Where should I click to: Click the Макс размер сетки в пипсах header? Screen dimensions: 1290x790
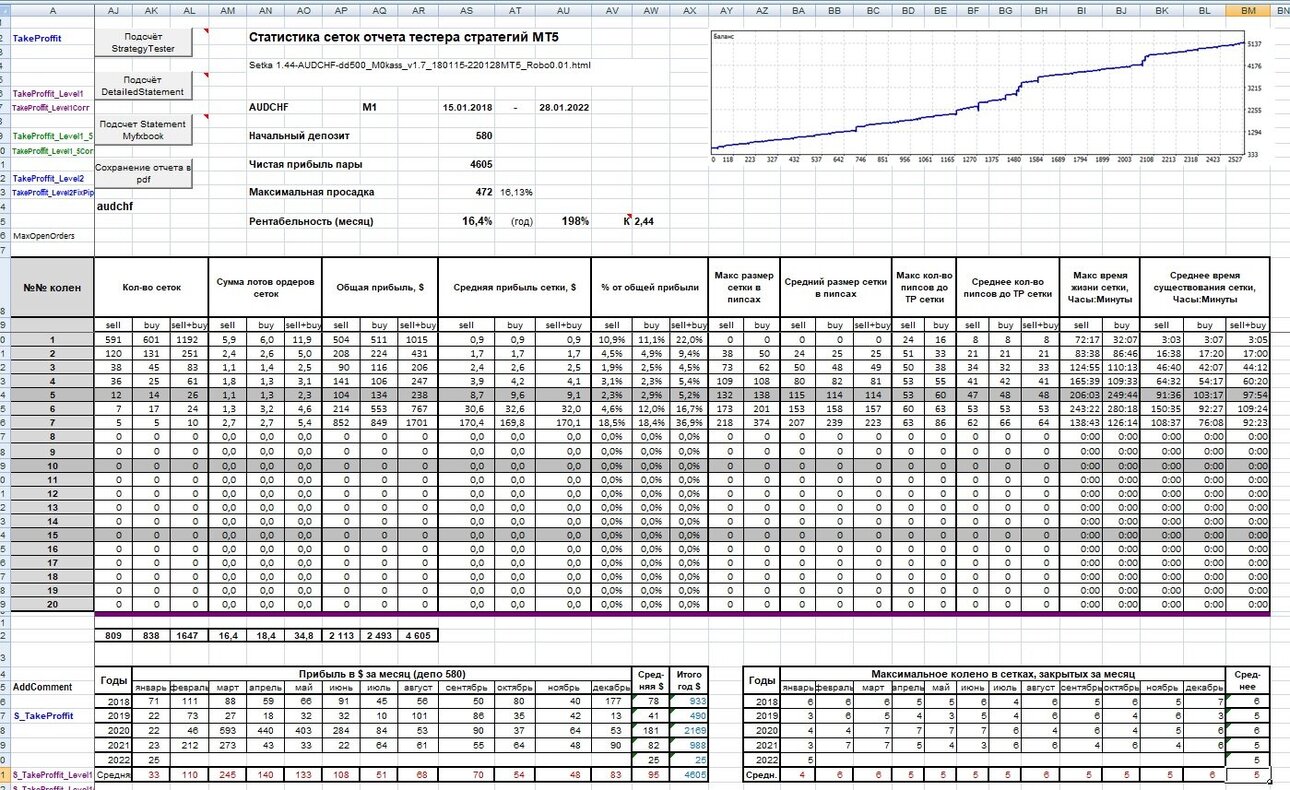(744, 287)
